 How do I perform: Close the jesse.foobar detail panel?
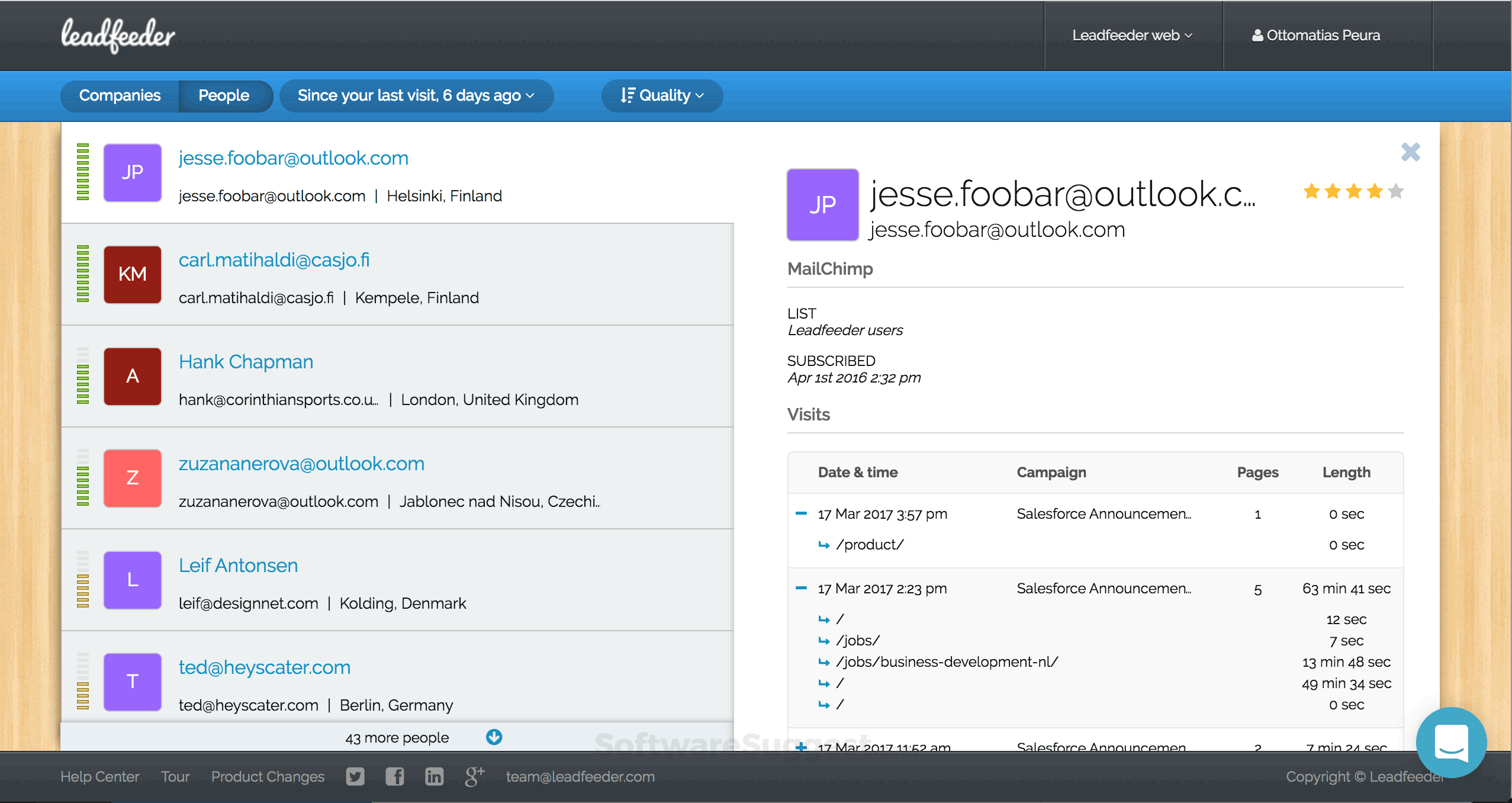click(x=1411, y=152)
